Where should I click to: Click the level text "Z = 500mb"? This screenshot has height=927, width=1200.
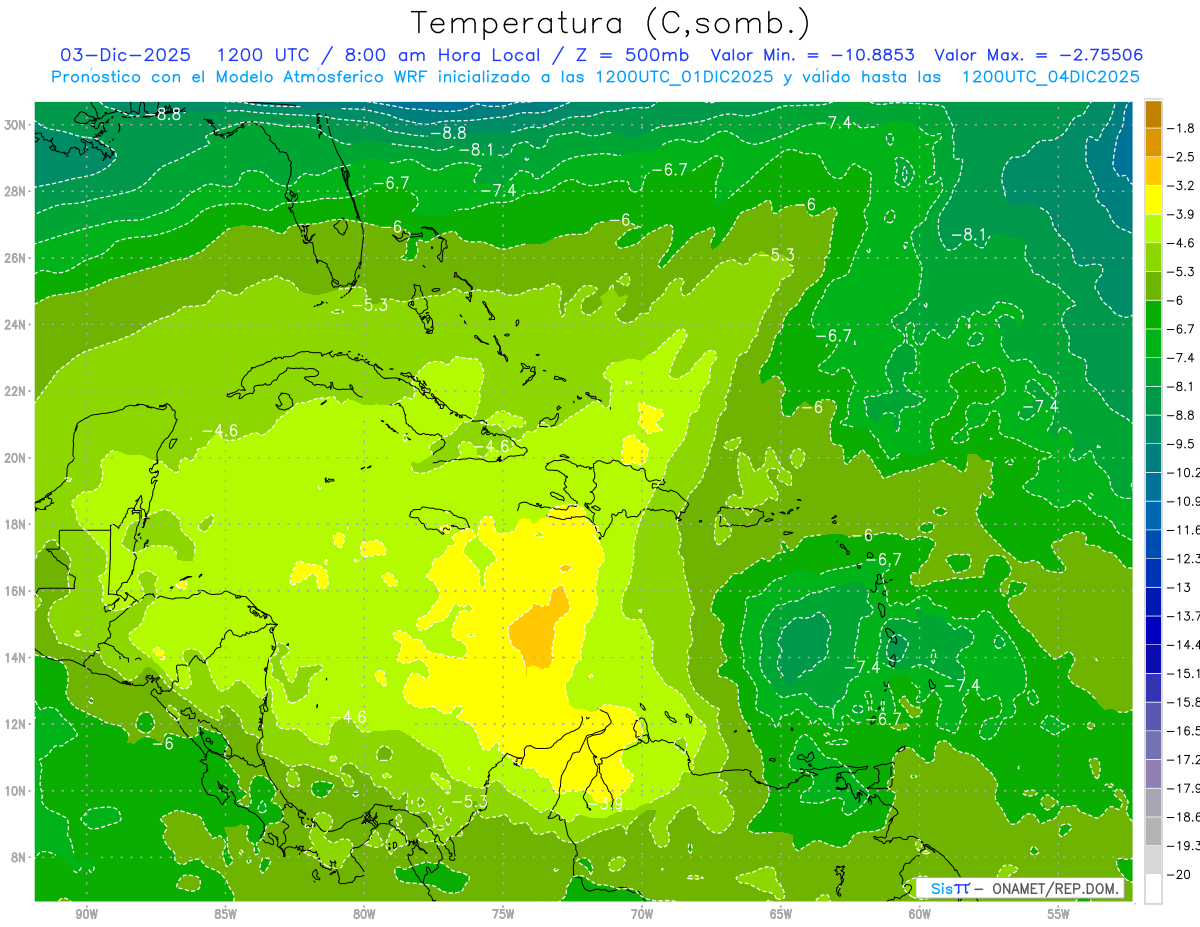click(628, 55)
